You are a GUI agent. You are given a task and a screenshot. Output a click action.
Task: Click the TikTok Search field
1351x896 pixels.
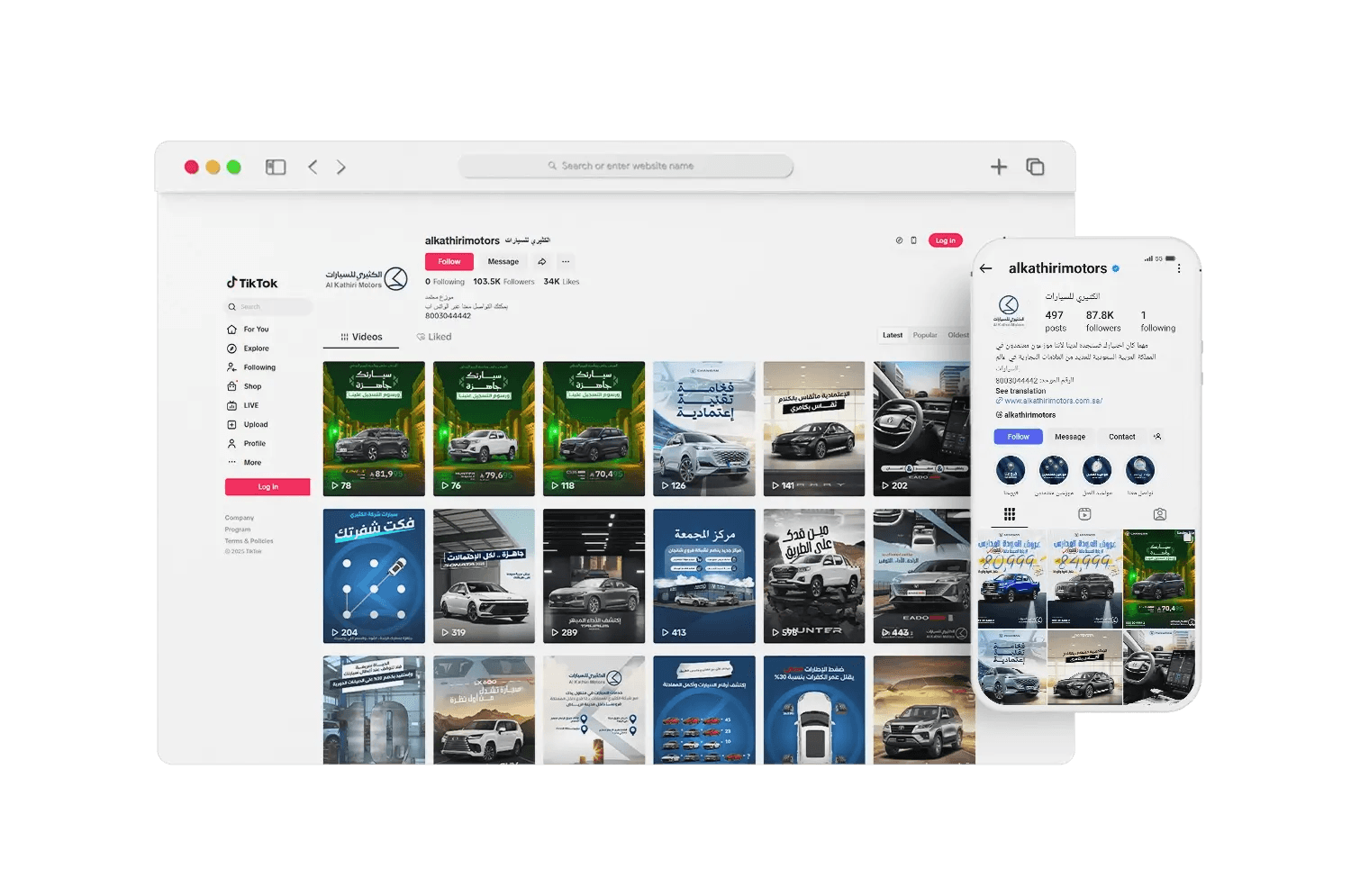(268, 307)
